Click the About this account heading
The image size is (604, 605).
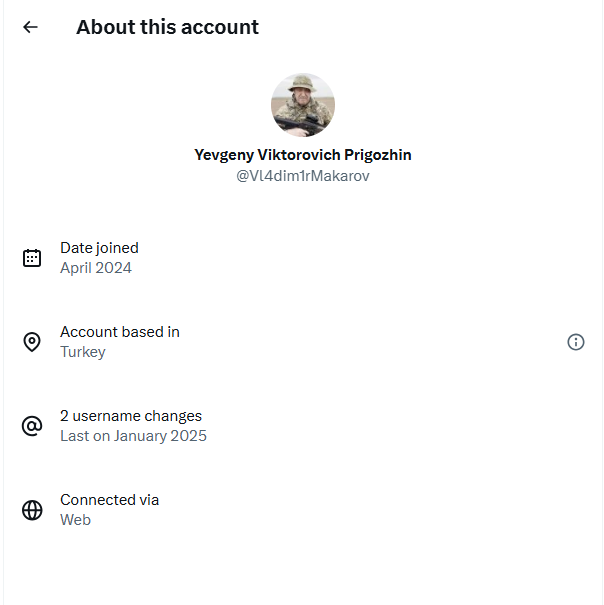click(x=167, y=27)
